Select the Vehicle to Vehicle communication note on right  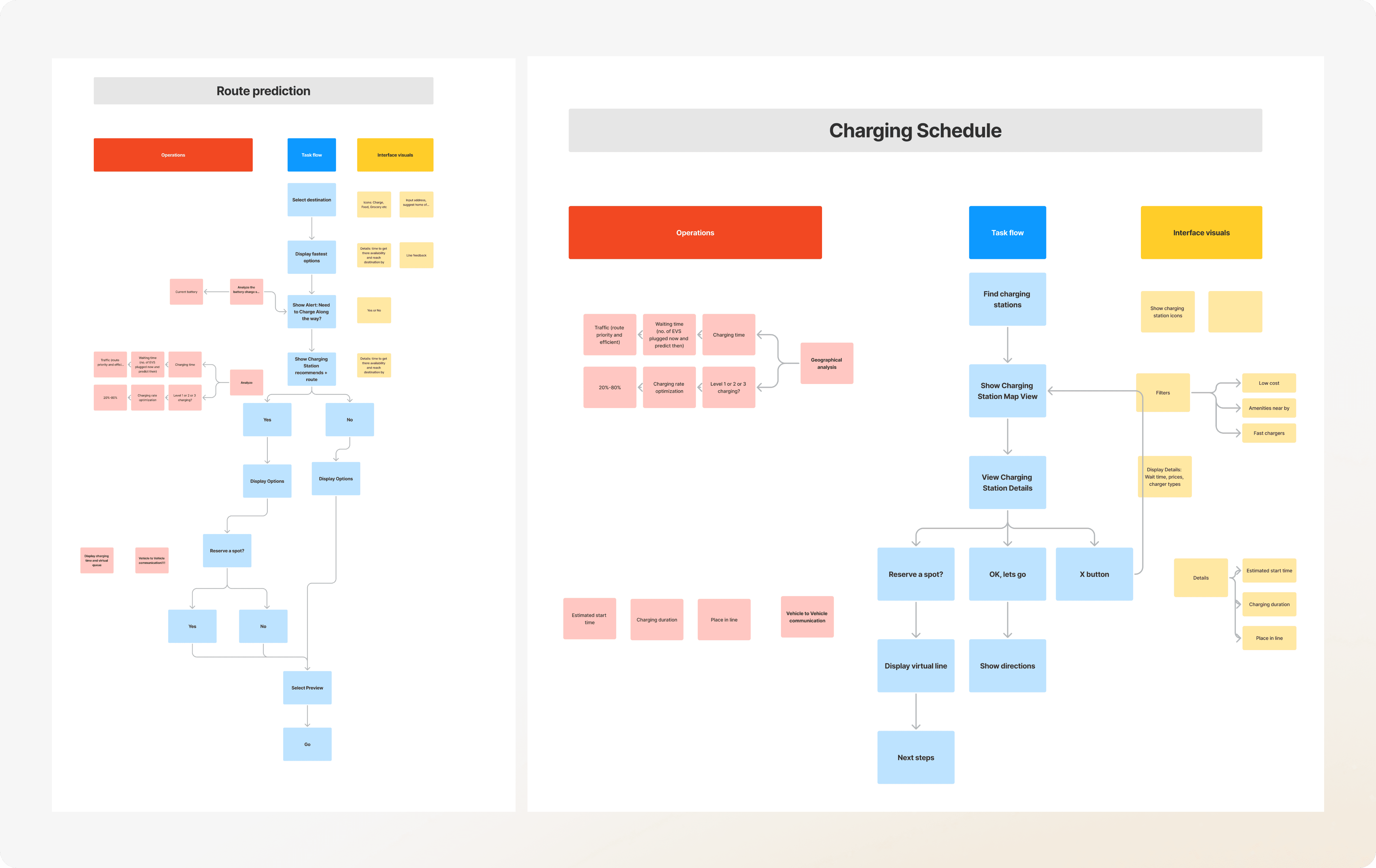pos(807,617)
